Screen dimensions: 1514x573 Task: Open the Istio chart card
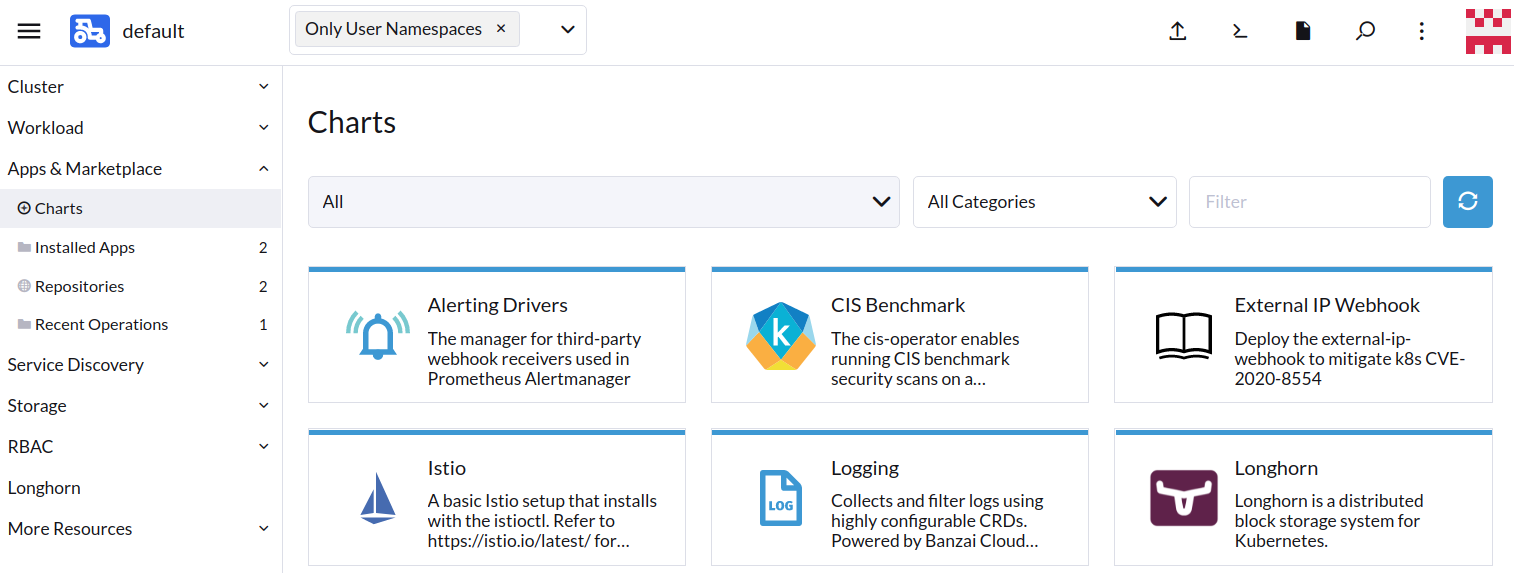click(x=496, y=498)
